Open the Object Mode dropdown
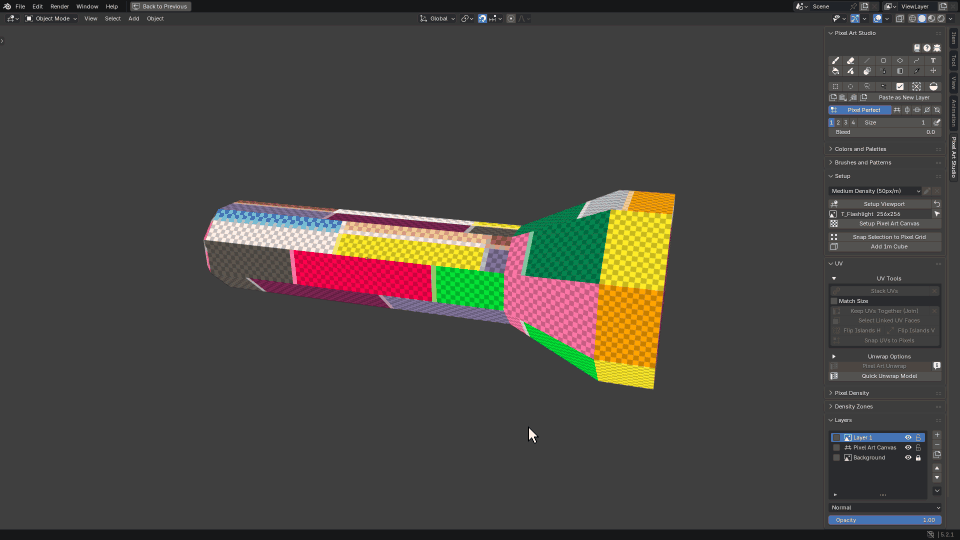The width and height of the screenshot is (960, 540). 51,18
